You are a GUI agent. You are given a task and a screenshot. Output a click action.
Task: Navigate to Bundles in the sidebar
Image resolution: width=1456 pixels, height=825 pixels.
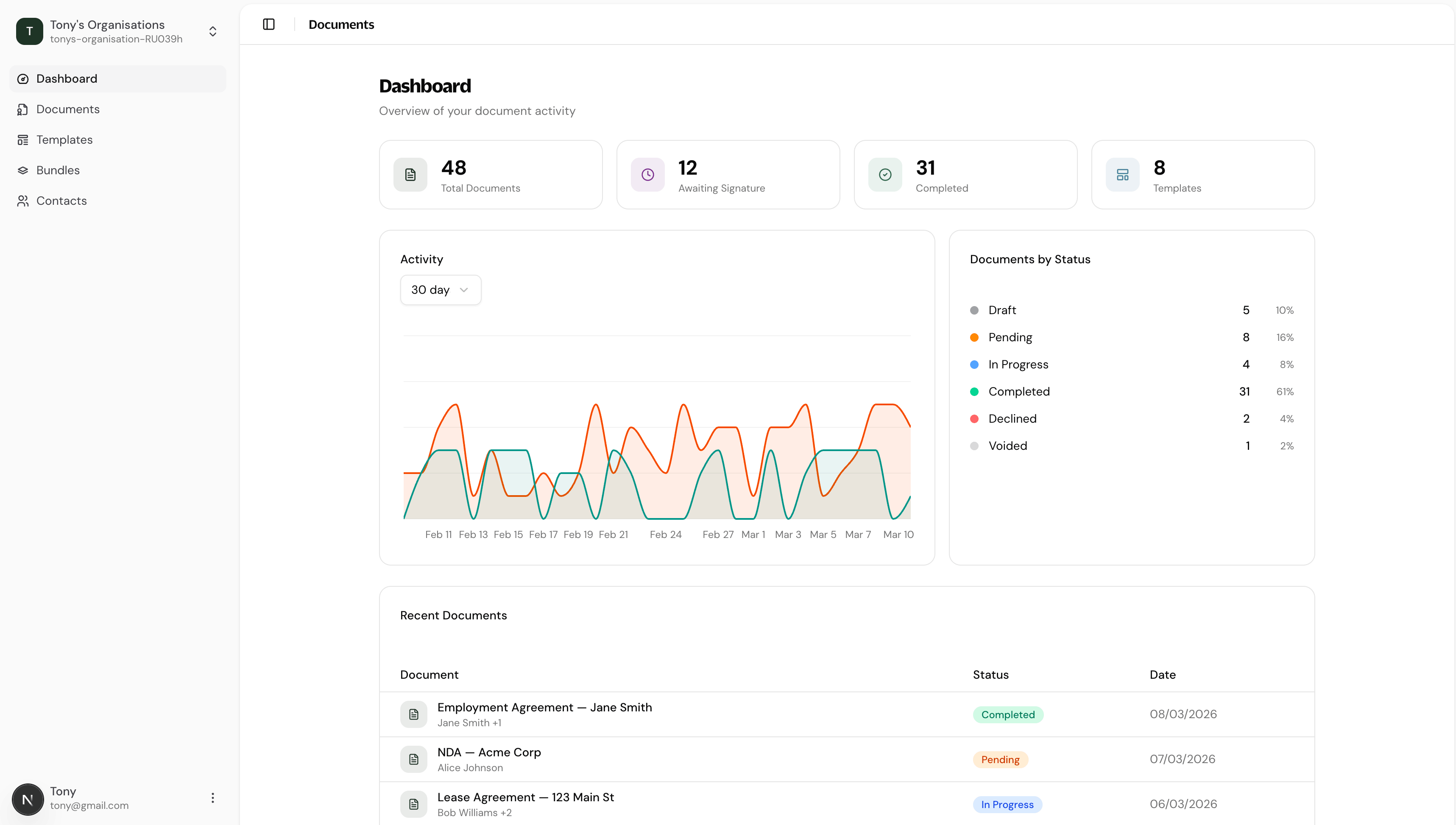[58, 170]
